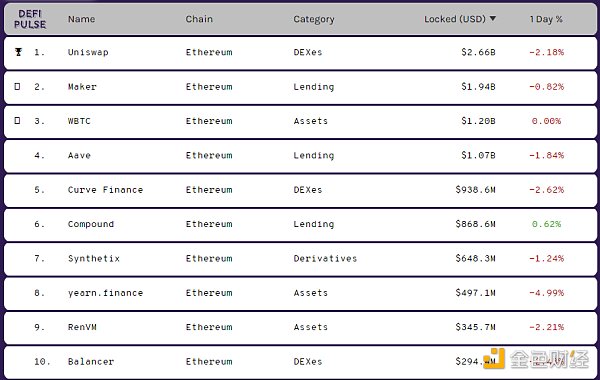This screenshot has height=380, width=600.
Task: Open the Aave project row
Action: point(300,155)
